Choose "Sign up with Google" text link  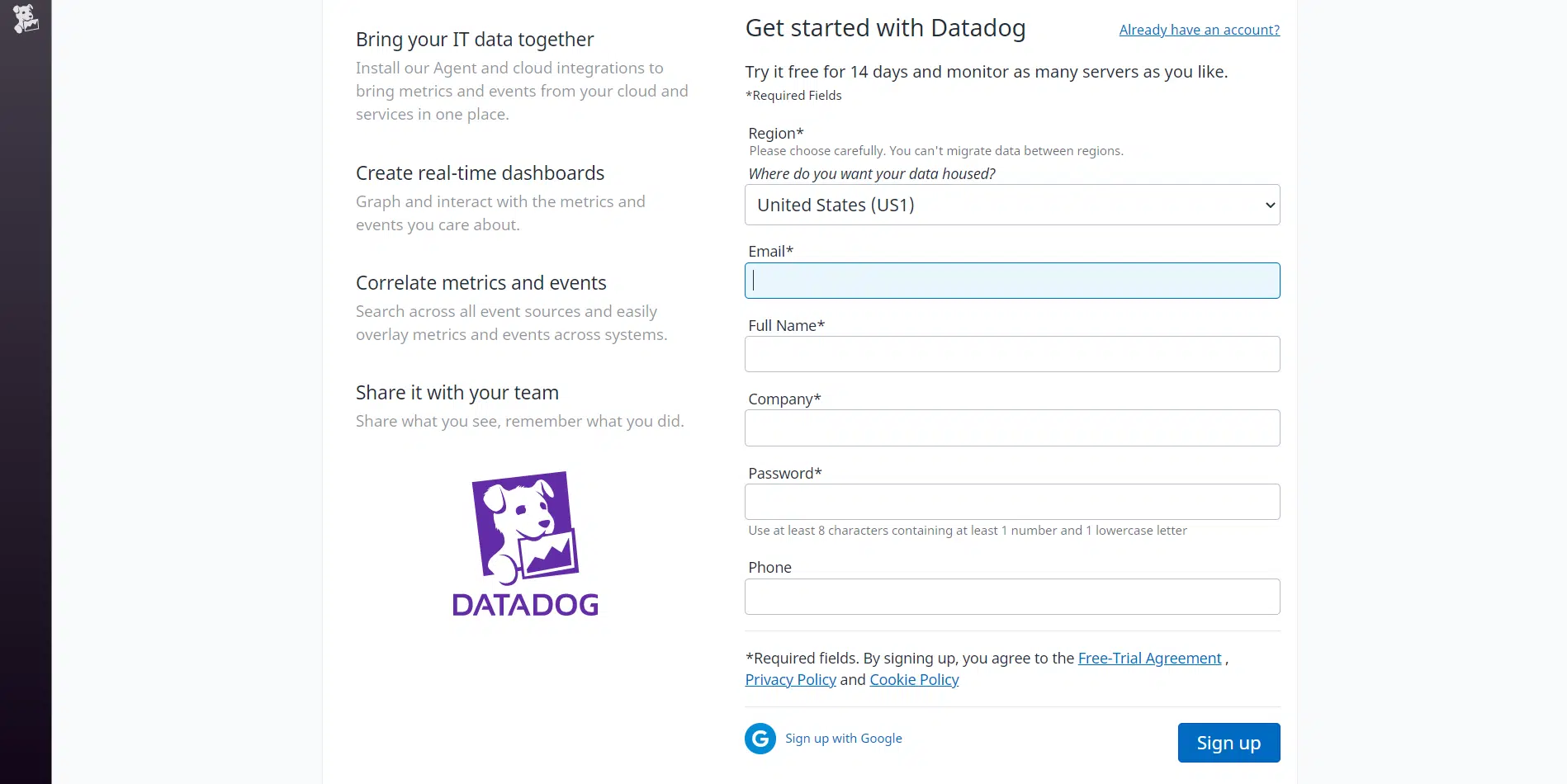(x=843, y=739)
